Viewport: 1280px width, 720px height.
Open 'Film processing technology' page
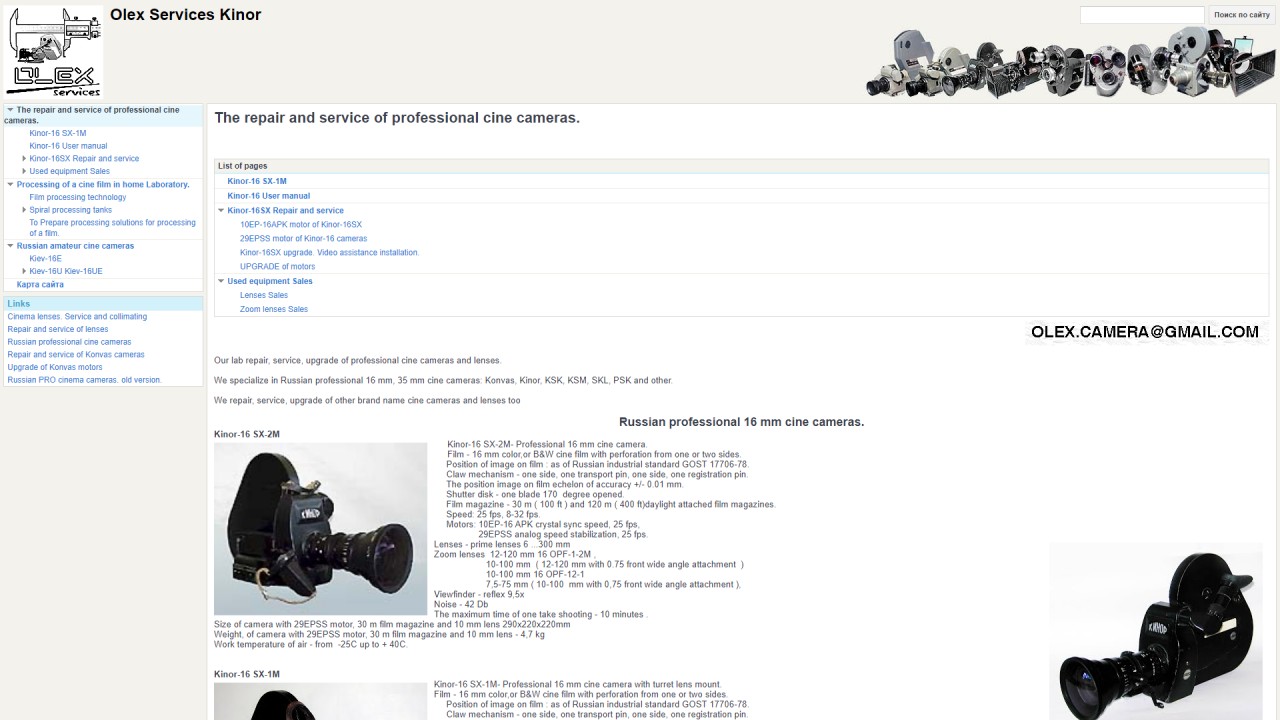click(78, 198)
